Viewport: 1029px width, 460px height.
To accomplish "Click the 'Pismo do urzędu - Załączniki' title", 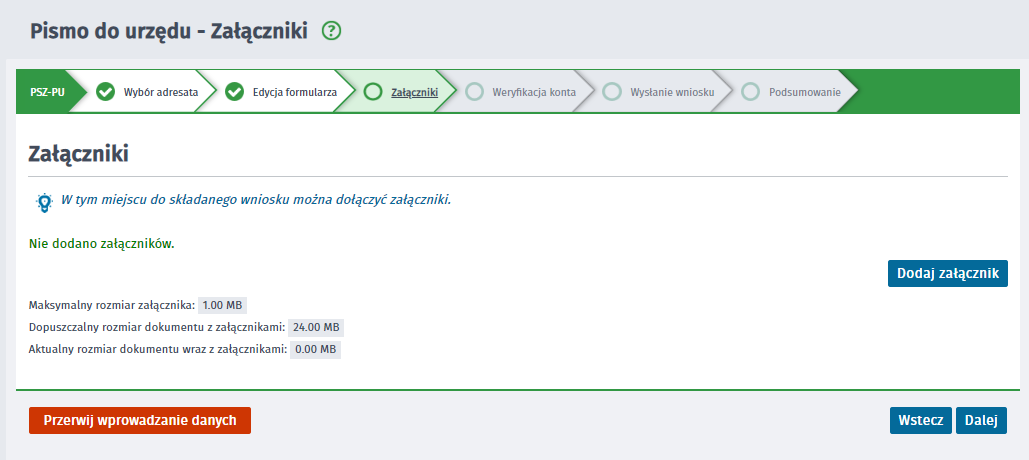I will (169, 31).
